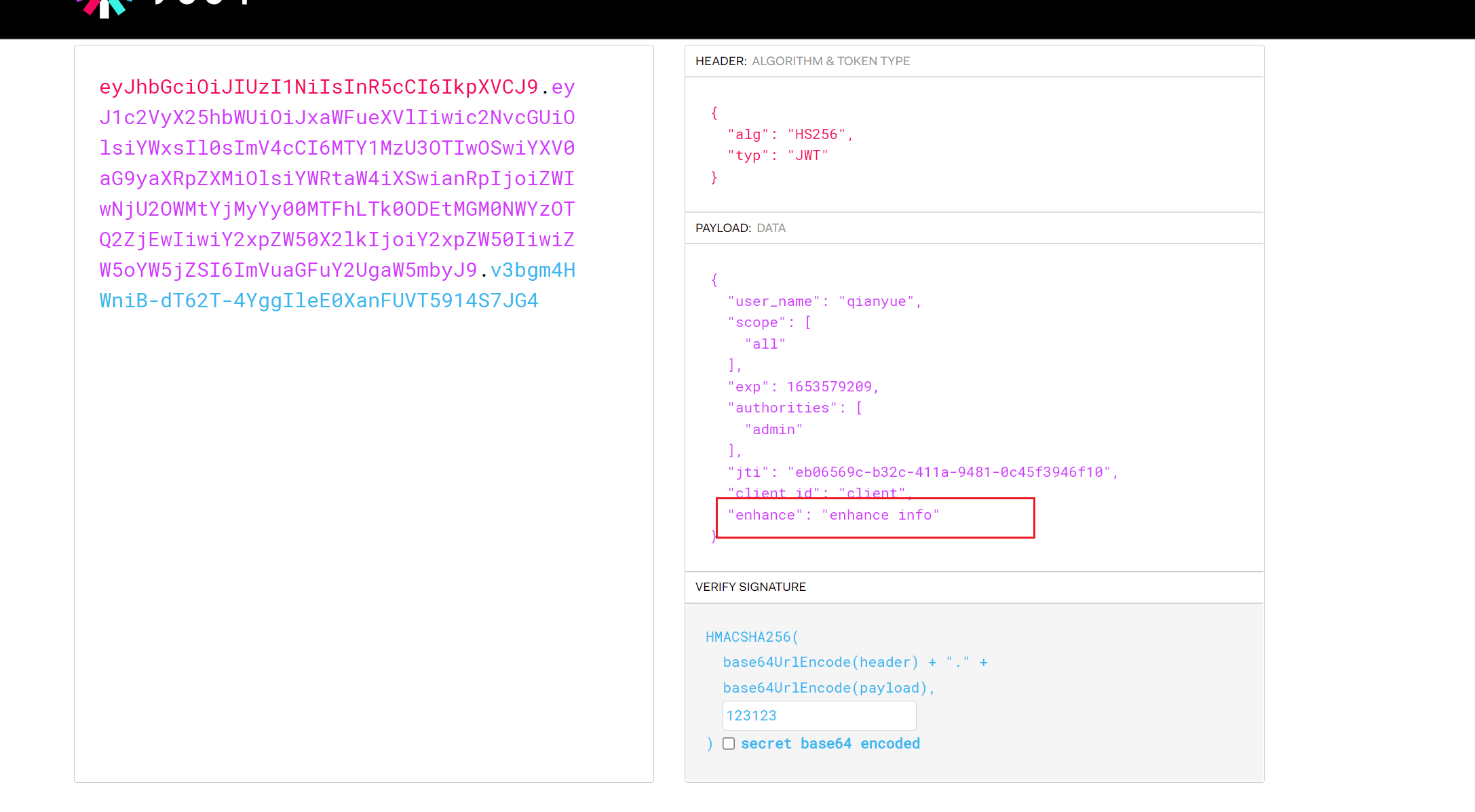Viewport: 1475px width, 812px height.
Task: Click the "typ": "JWT" line in header
Action: pyautogui.click(x=778, y=155)
